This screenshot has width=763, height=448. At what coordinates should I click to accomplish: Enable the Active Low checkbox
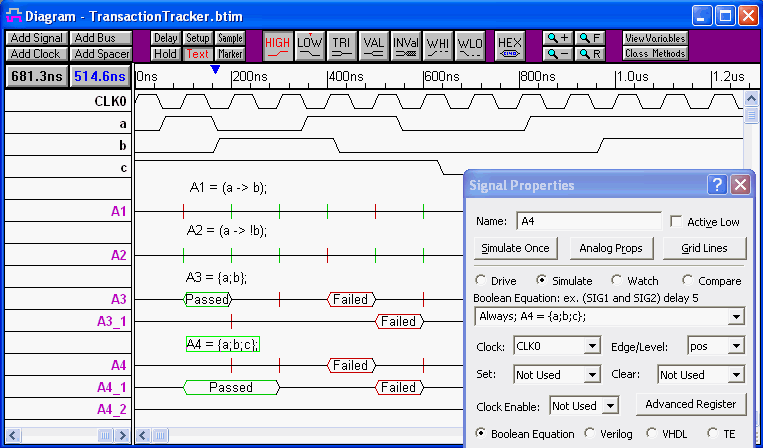[677, 222]
